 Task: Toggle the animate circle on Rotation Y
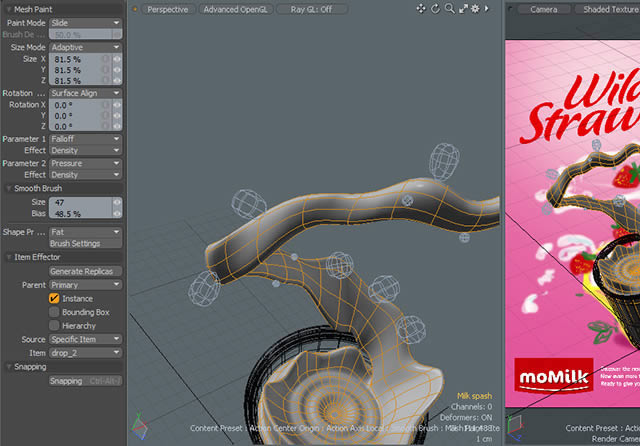[106, 115]
